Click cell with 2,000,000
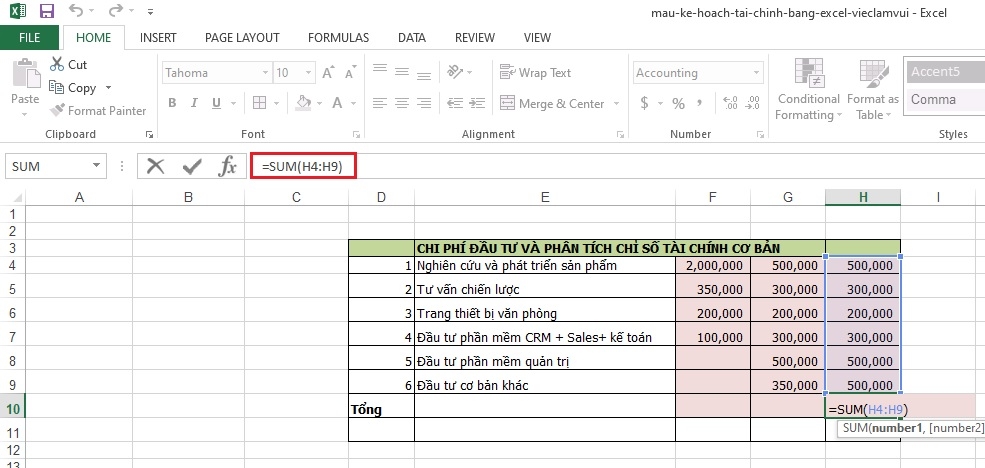985x468 pixels. (713, 266)
